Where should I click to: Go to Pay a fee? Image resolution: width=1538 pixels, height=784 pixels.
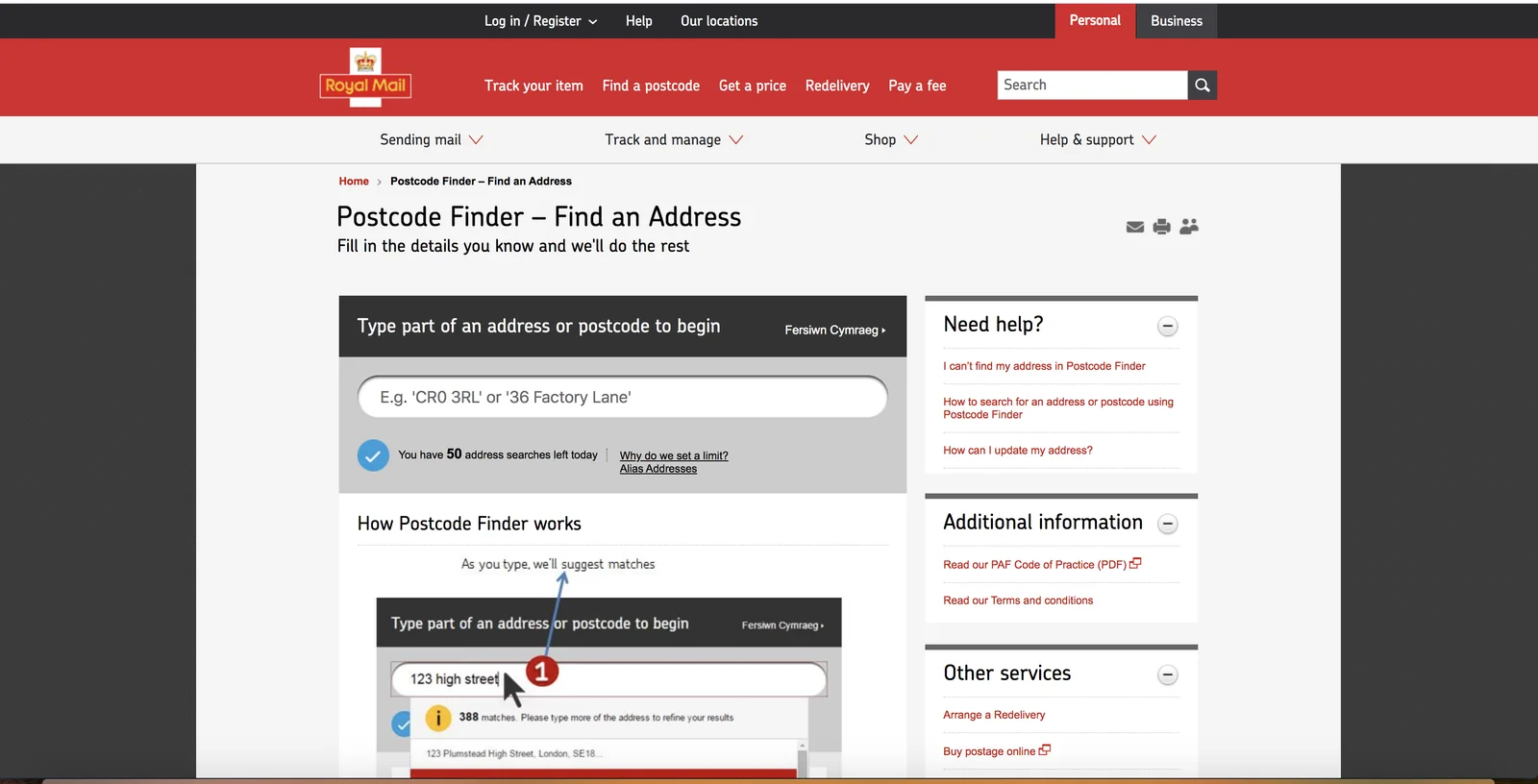coord(917,86)
